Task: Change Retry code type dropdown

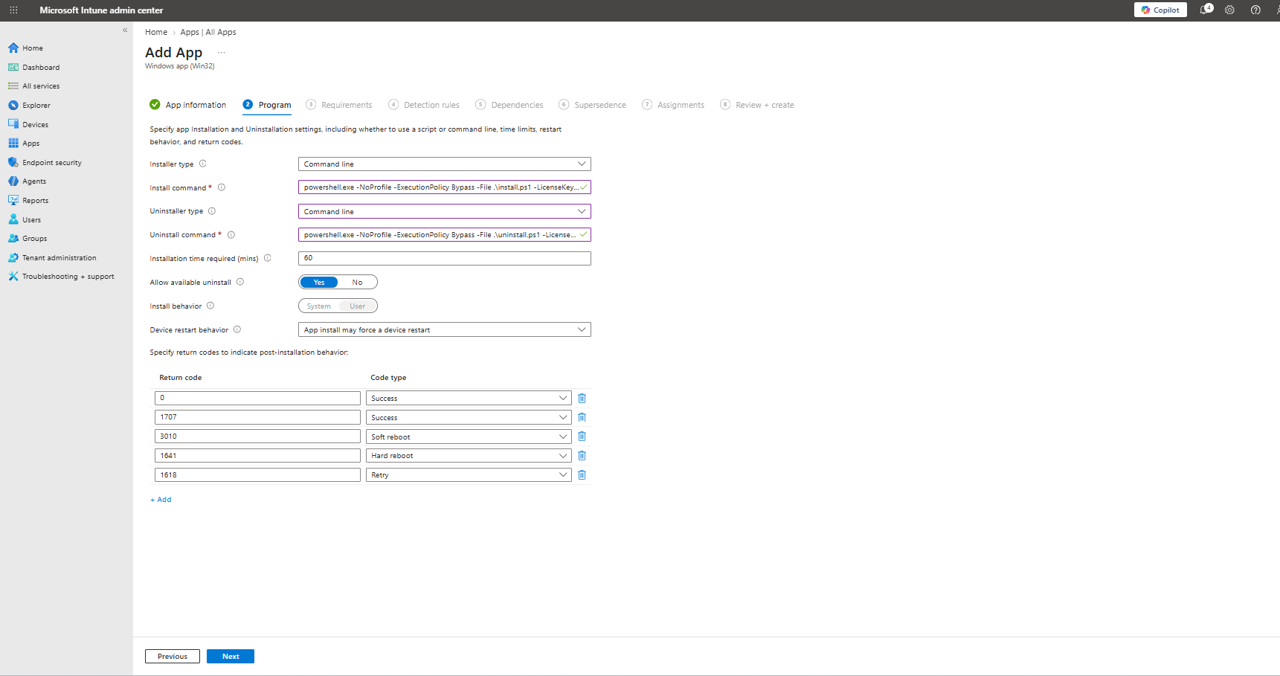Action: pos(469,475)
